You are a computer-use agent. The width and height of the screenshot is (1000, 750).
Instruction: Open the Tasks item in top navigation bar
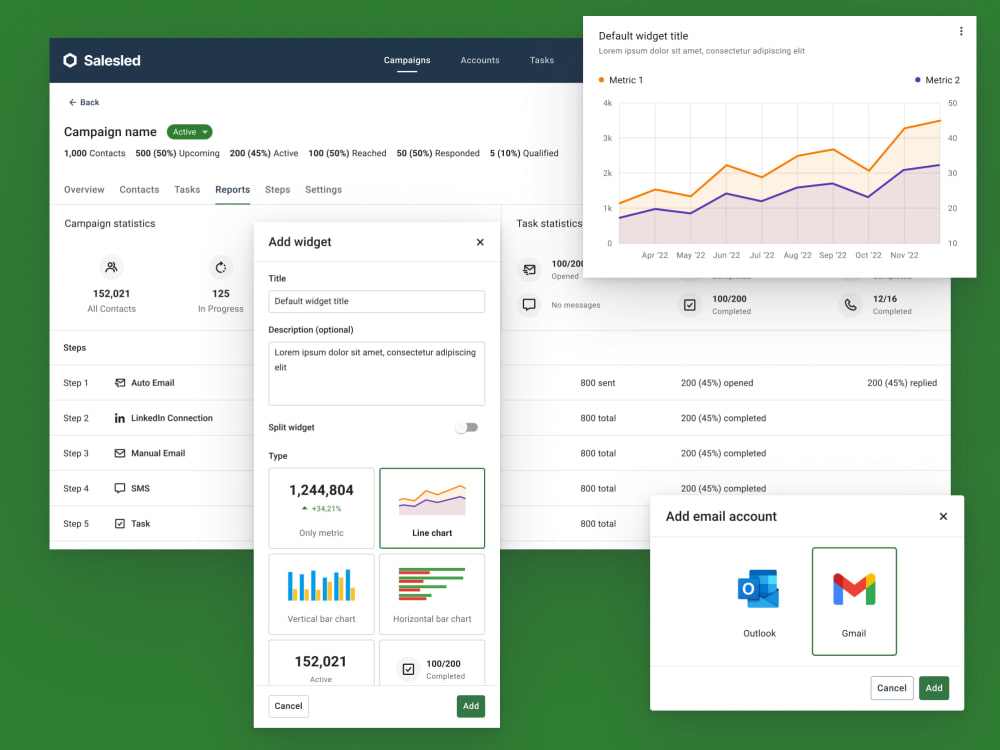541,60
